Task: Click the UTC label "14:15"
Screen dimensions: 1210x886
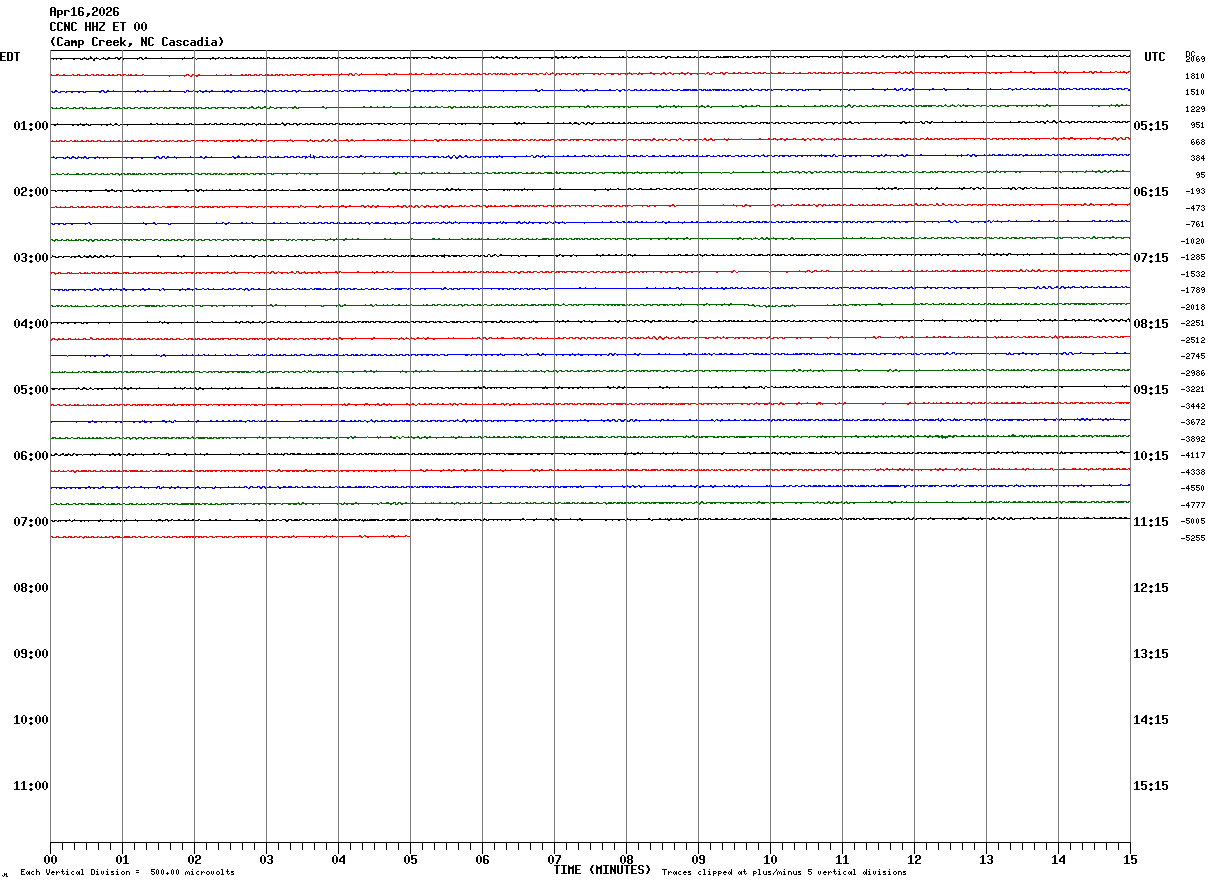Action: pos(1151,720)
